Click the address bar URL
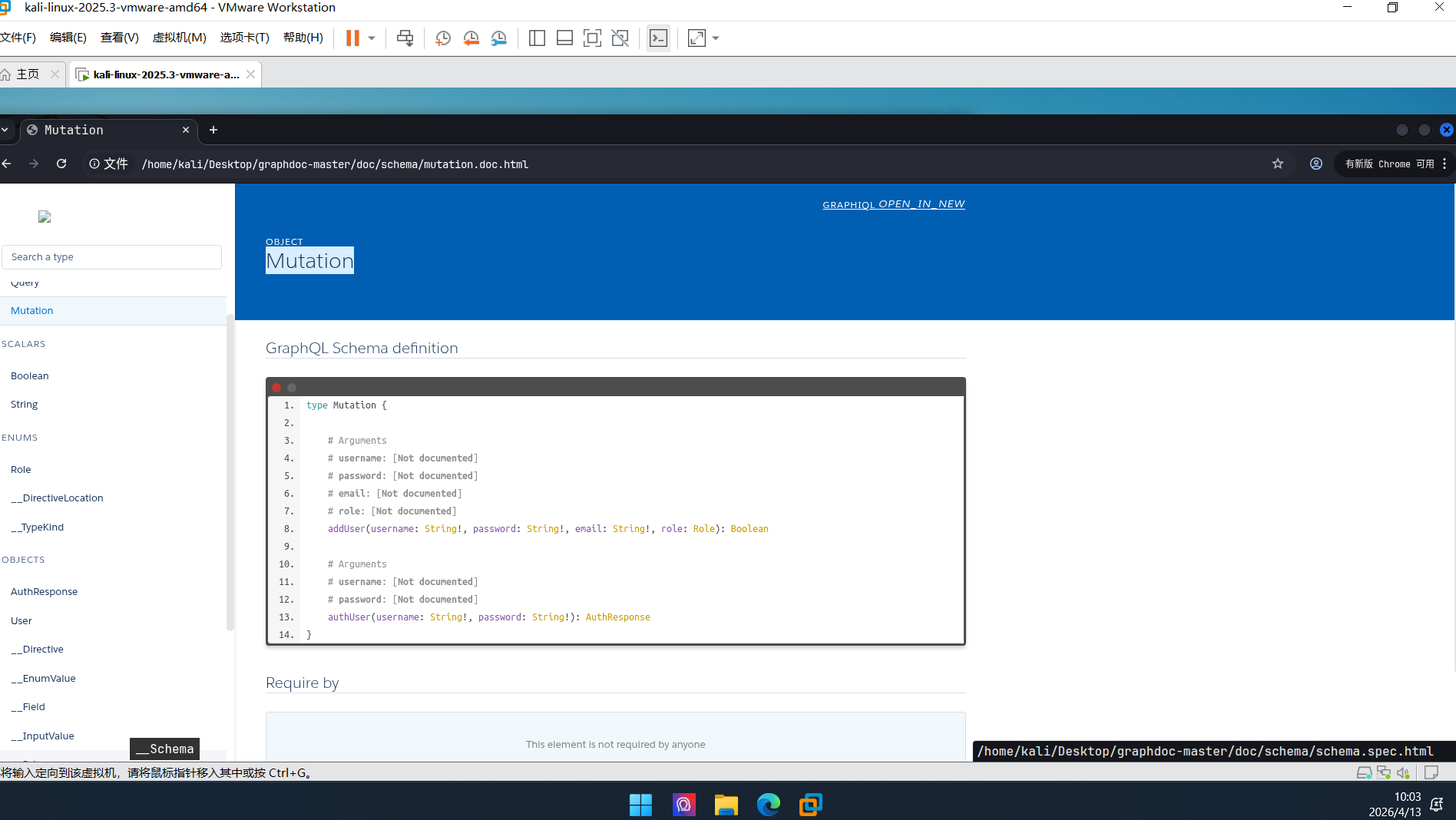 point(335,164)
